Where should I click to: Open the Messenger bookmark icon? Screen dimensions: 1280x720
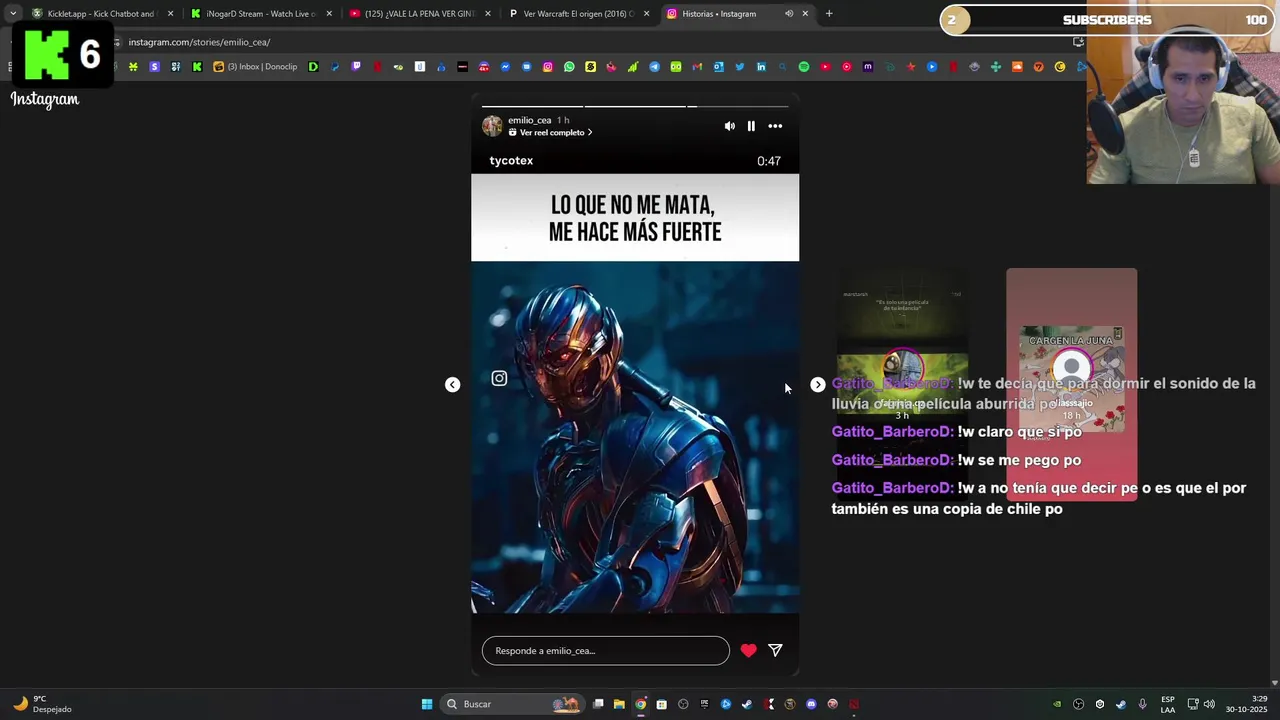click(505, 67)
